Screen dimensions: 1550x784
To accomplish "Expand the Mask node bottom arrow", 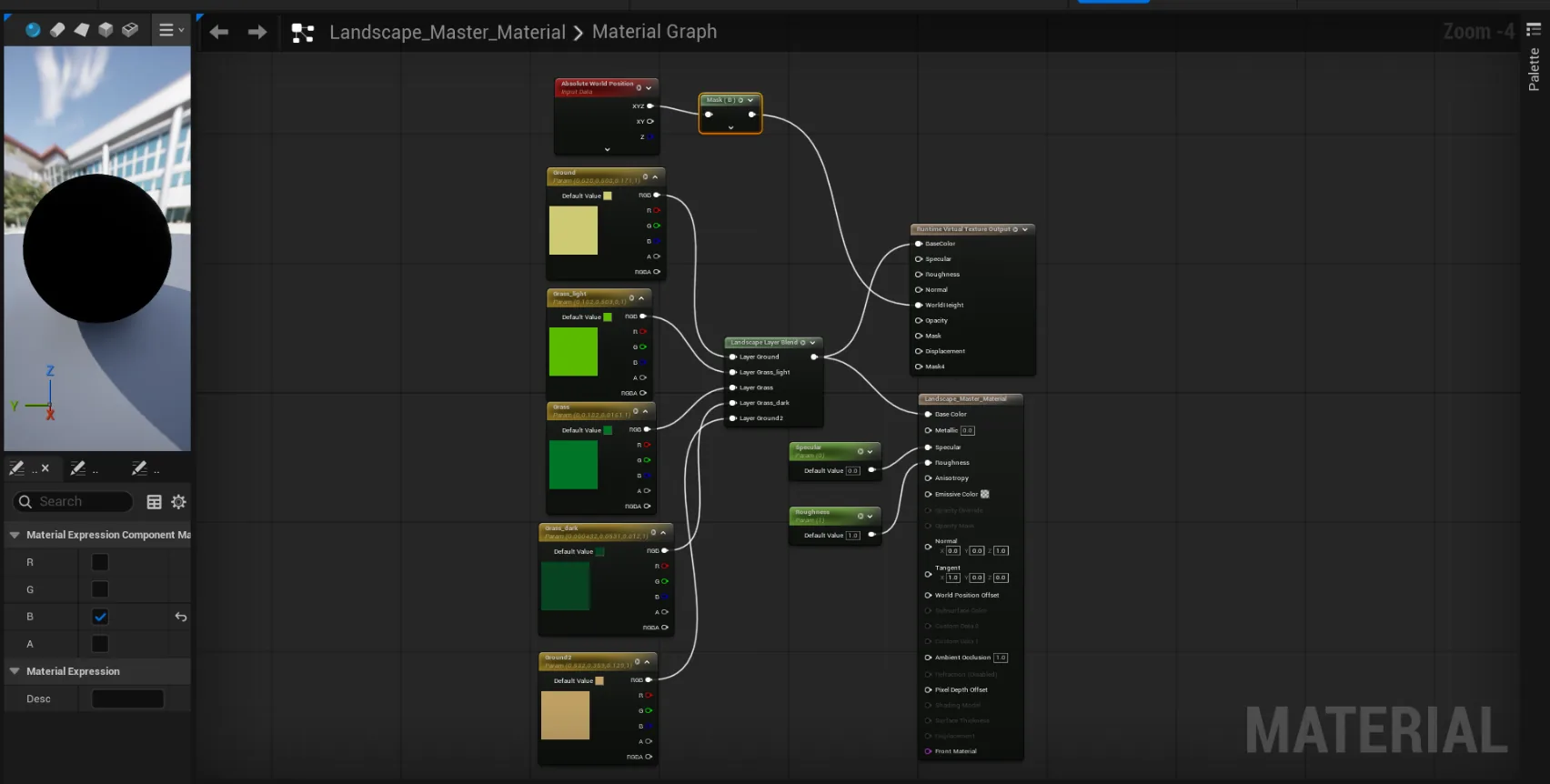I will coord(730,128).
